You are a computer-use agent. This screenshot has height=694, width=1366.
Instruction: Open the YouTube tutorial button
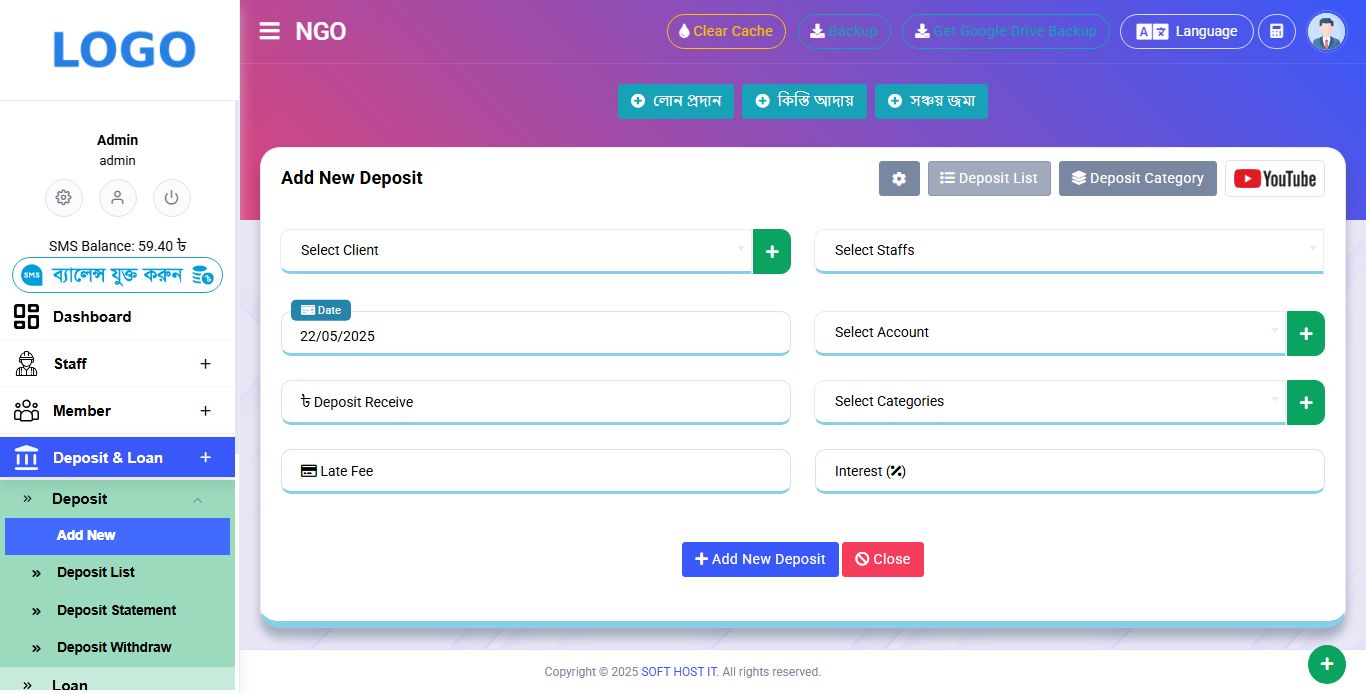[x=1275, y=178]
